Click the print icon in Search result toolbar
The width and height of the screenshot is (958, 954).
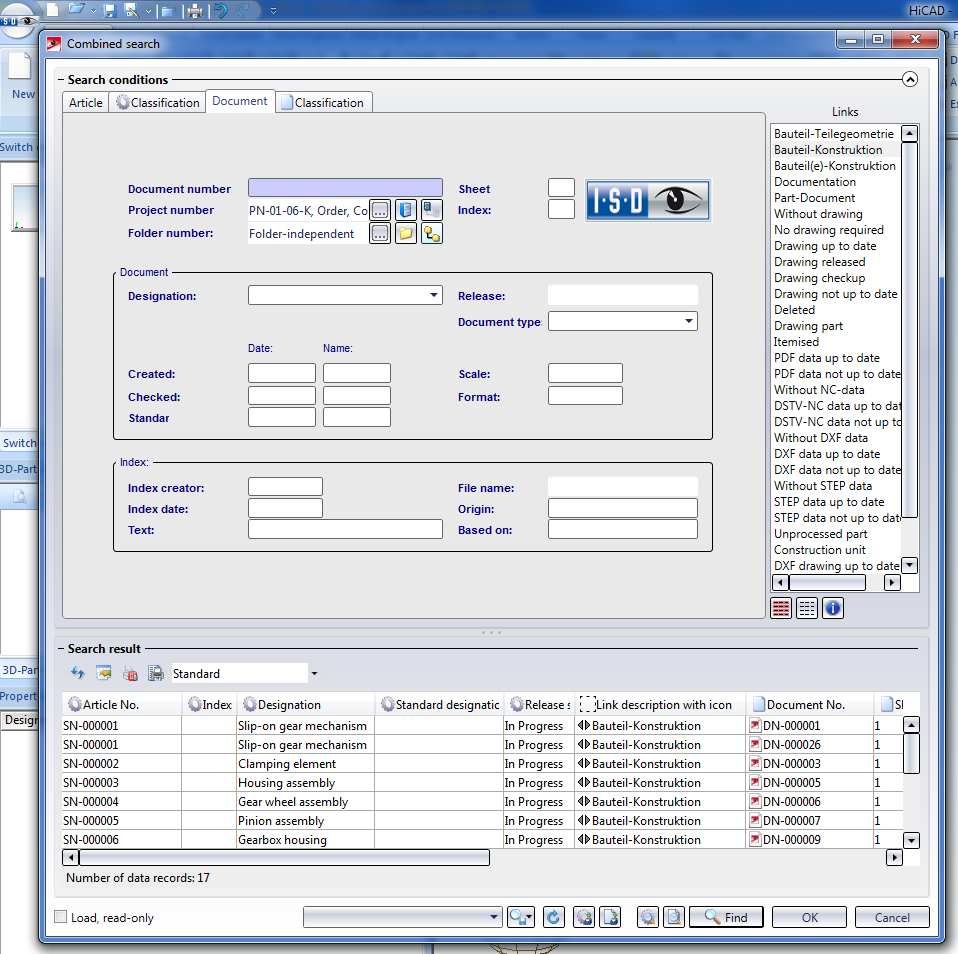(x=156, y=674)
